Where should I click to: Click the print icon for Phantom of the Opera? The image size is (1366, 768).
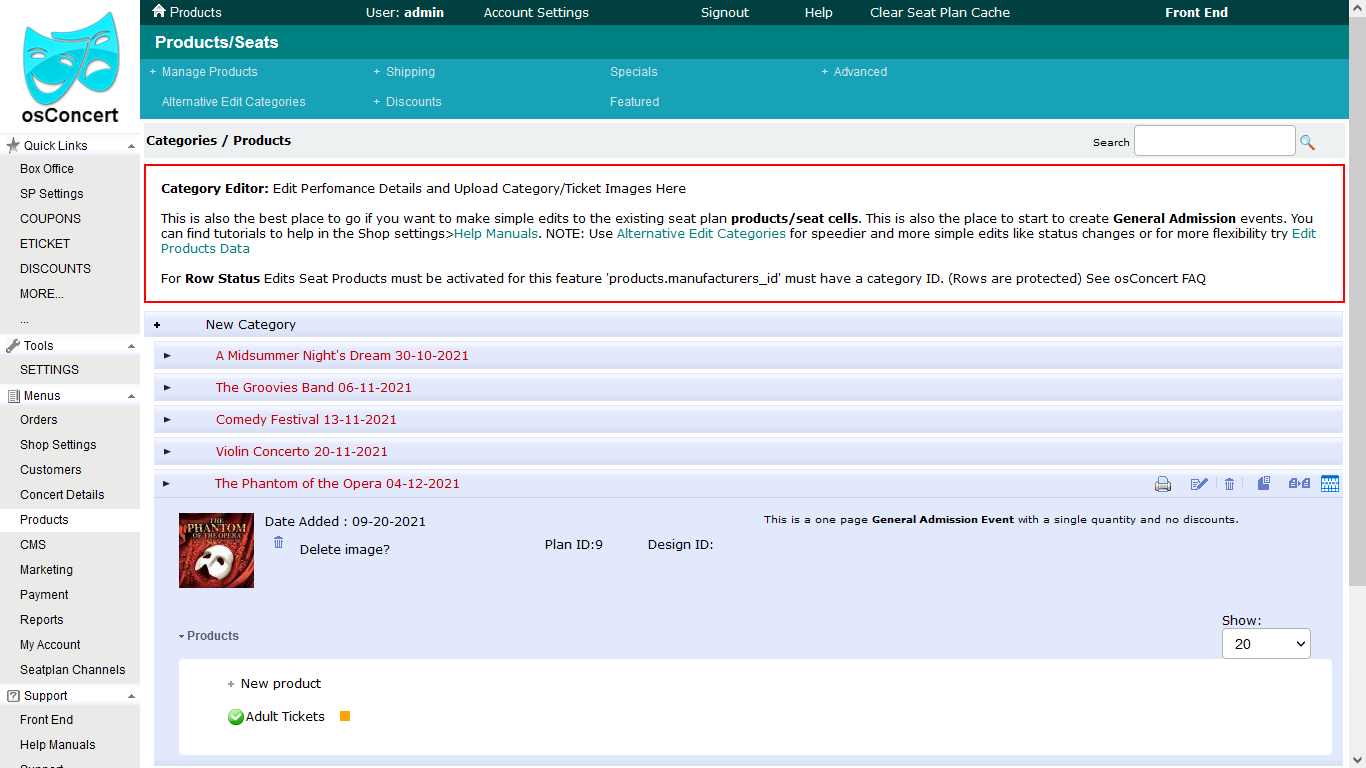tap(1163, 484)
